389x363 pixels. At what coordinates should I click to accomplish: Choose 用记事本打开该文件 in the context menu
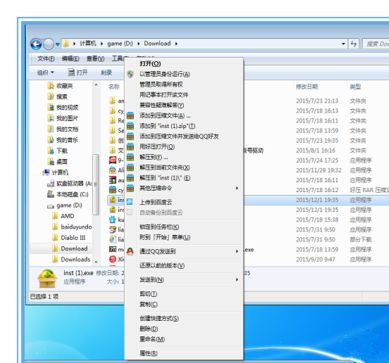click(184, 95)
